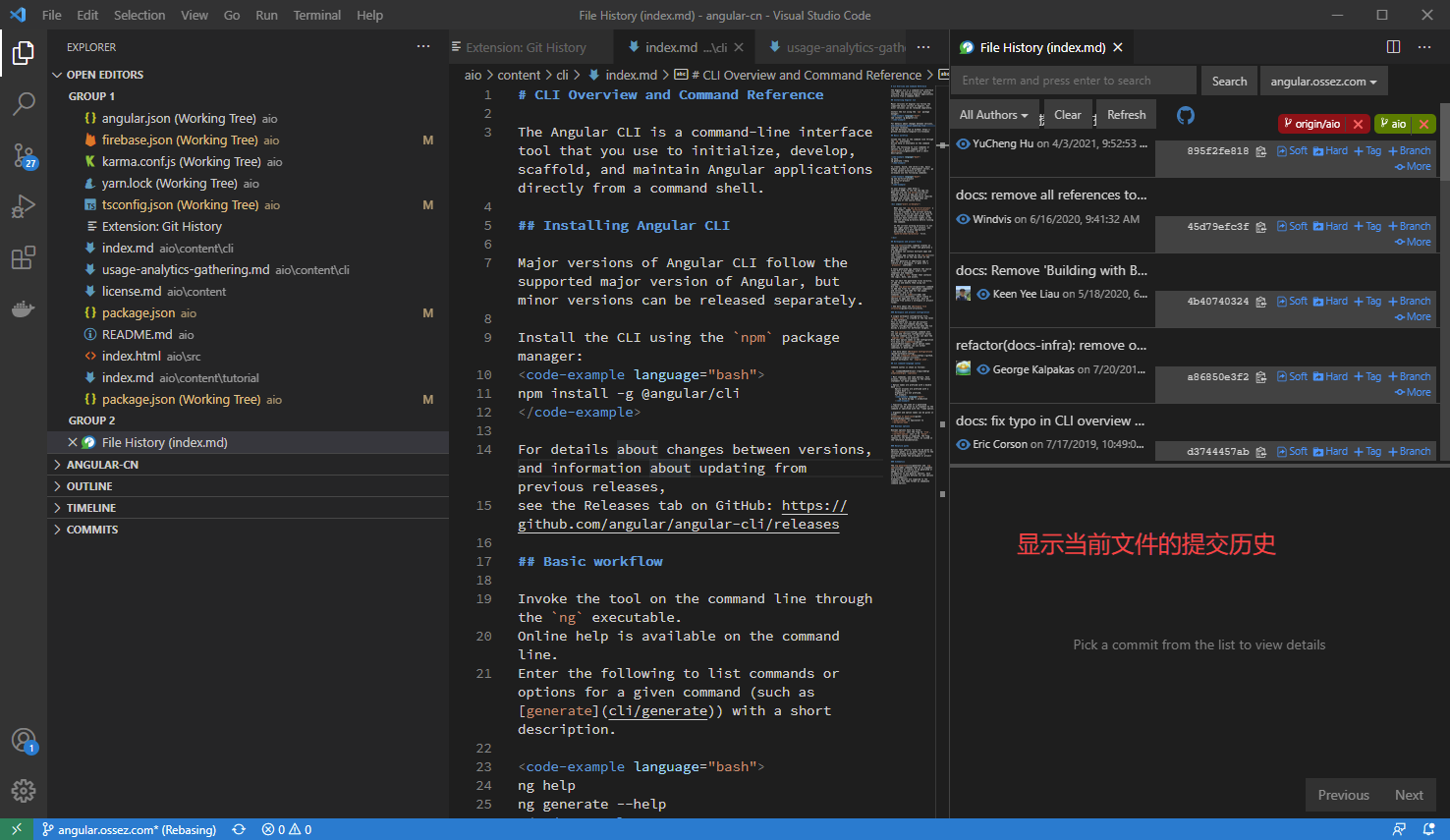
Task: Select the Docker icon in the activity bar
Action: click(24, 308)
